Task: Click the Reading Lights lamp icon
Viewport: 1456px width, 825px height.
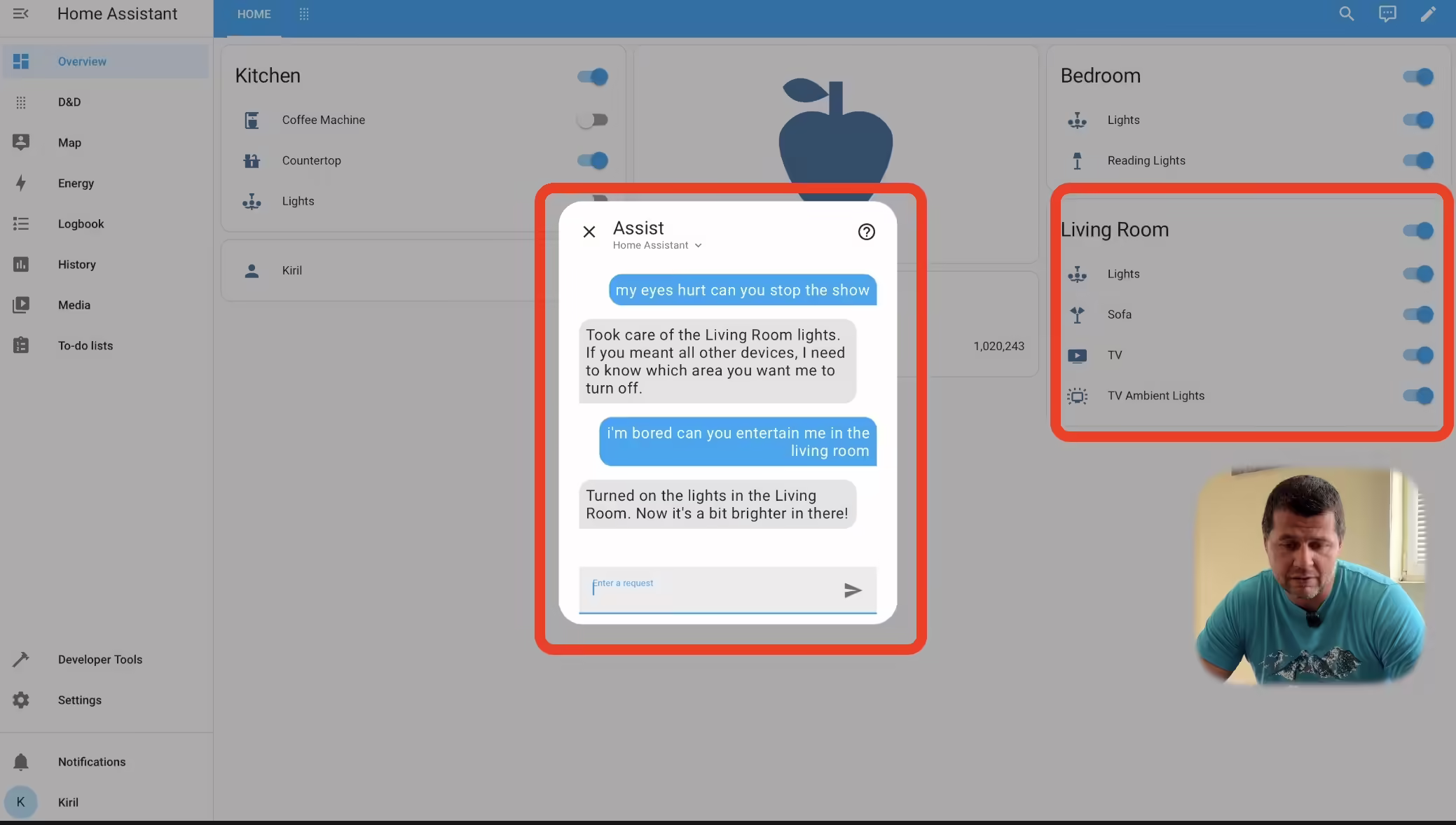Action: point(1077,161)
